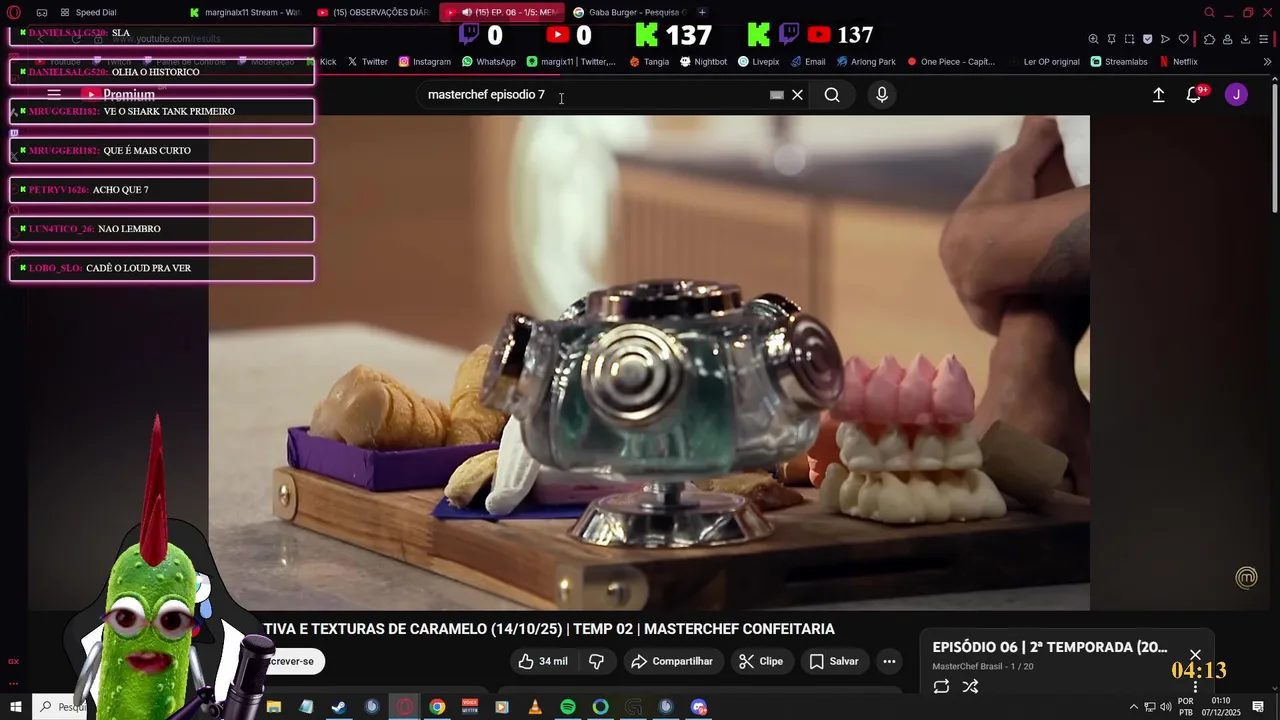Image resolution: width=1280 pixels, height=720 pixels.
Task: Search tabs with the title-bar magnifier
Action: (1209, 12)
